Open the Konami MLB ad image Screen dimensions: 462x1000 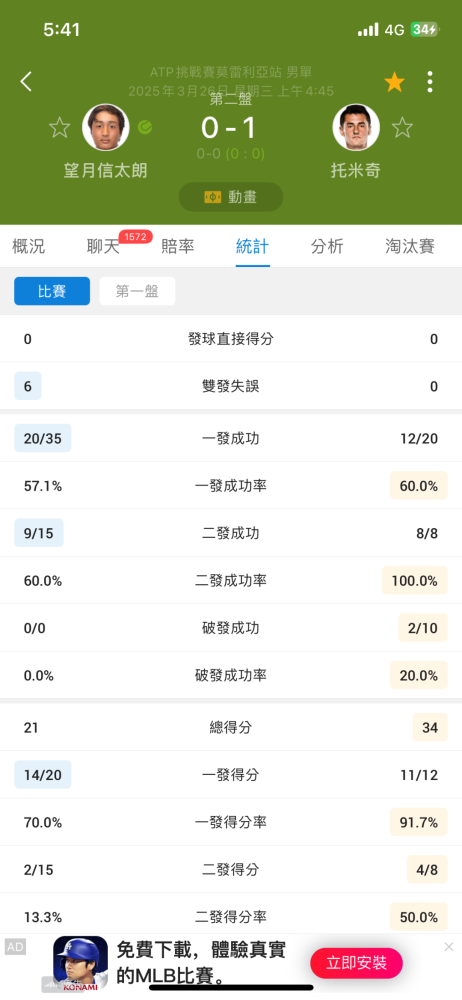click(x=80, y=964)
